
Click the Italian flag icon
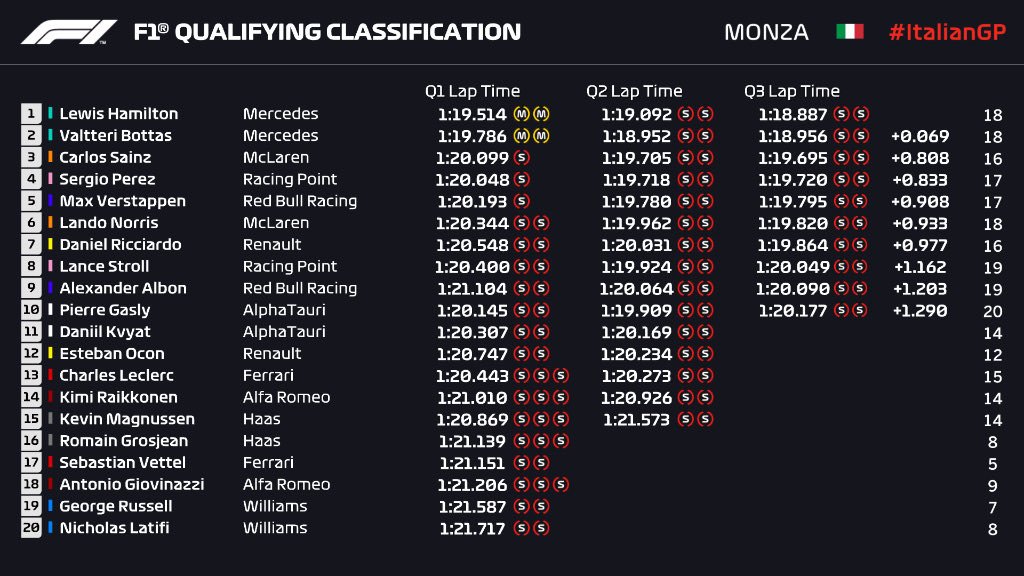click(850, 31)
